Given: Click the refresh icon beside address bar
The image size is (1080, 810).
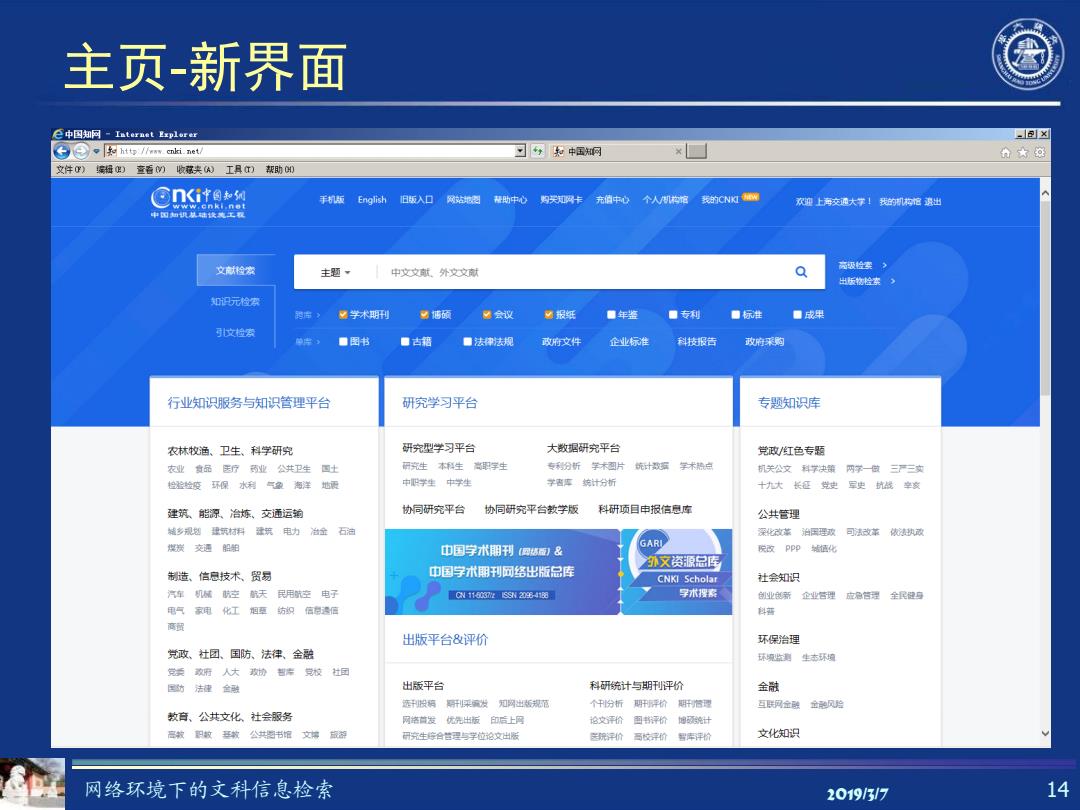Looking at the screenshot, I should point(537,151).
